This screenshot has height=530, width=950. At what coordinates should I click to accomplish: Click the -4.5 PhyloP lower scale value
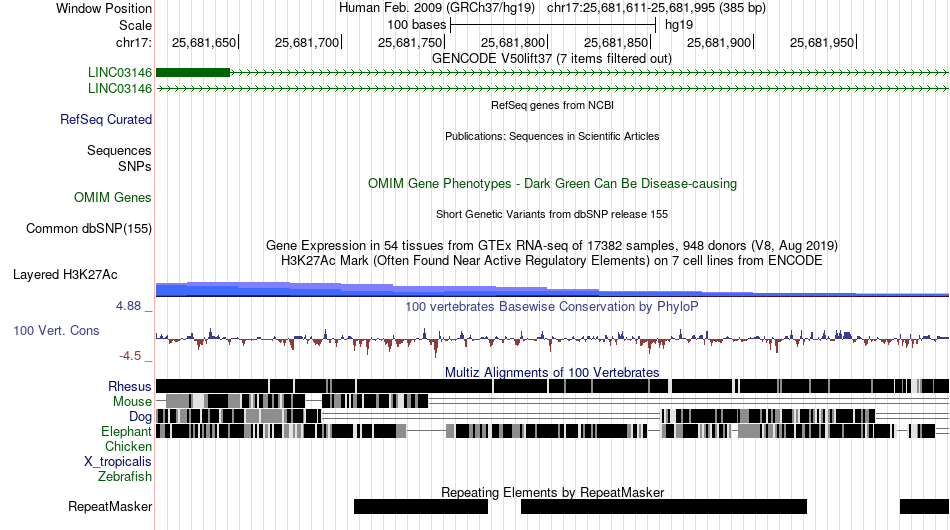click(x=130, y=356)
